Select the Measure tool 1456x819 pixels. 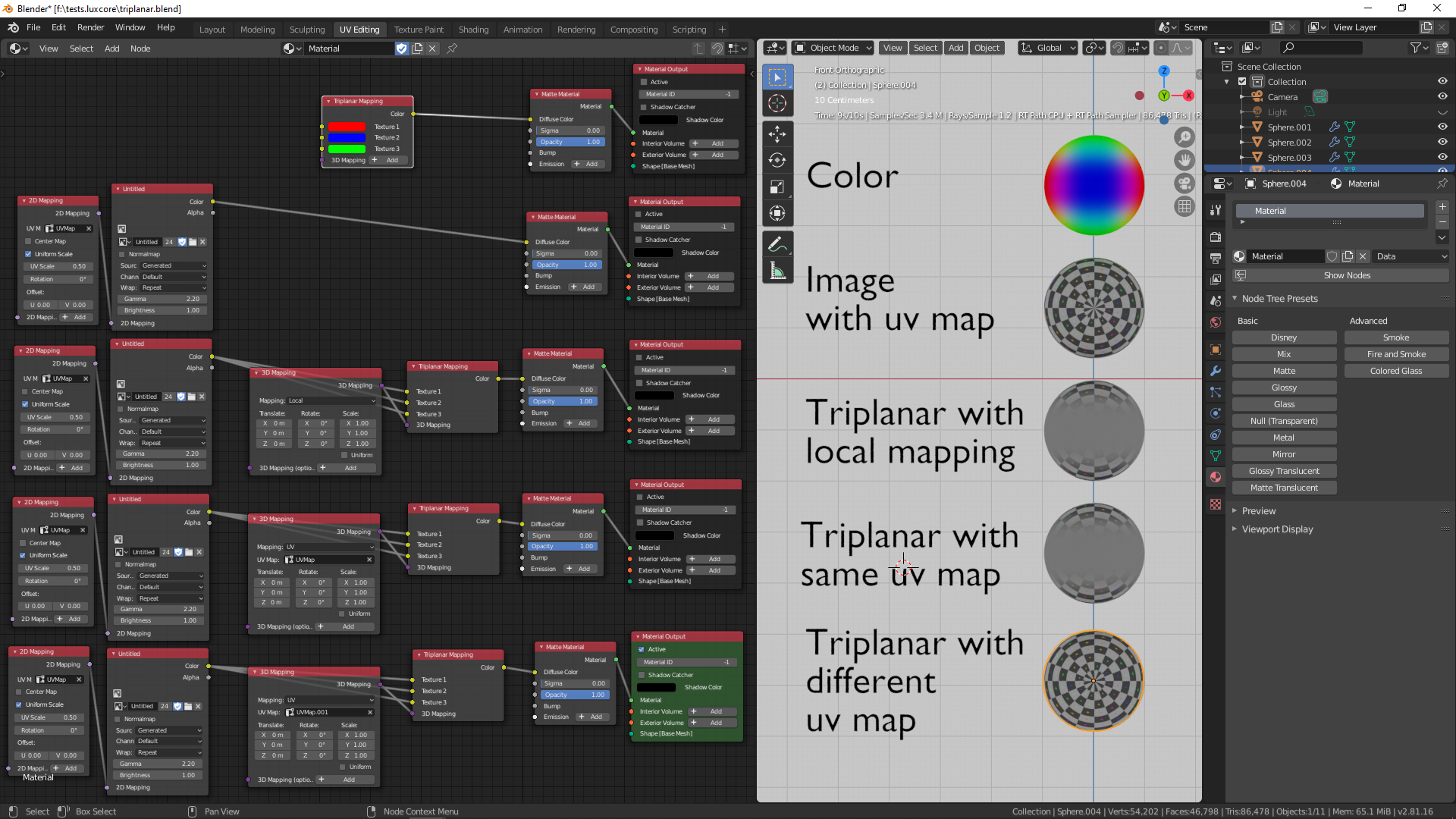tap(777, 271)
